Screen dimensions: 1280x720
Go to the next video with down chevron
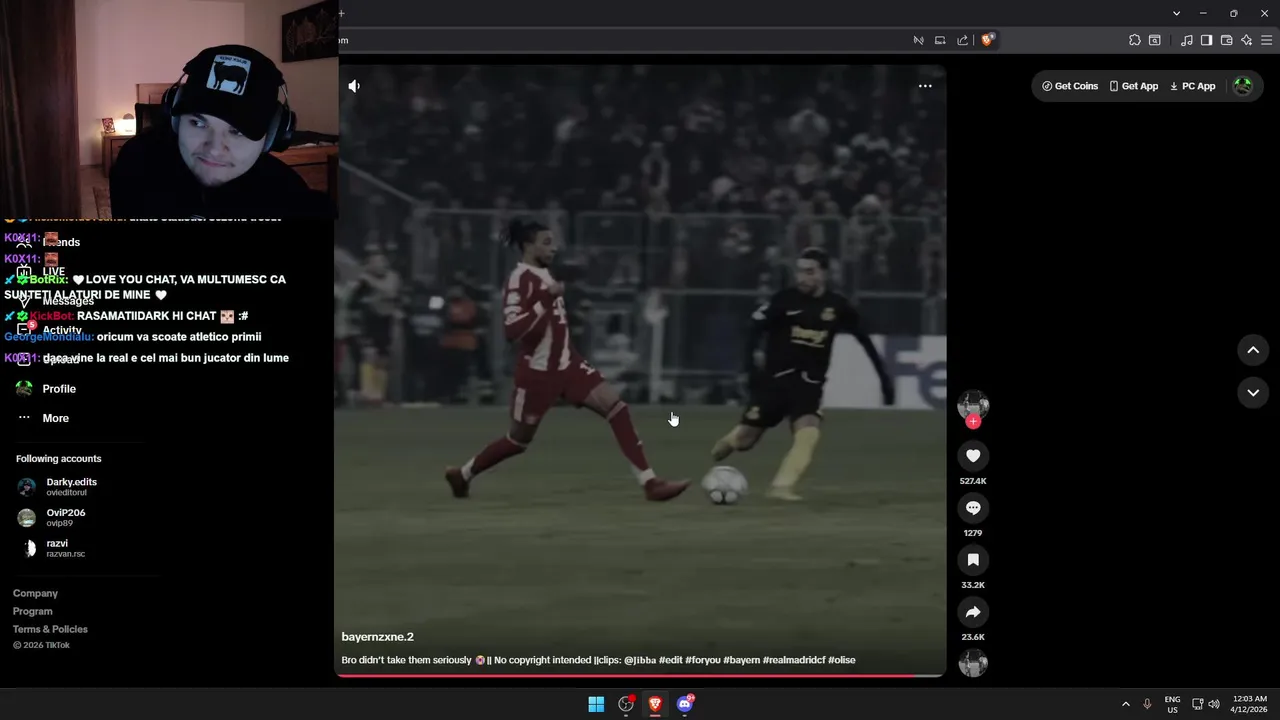coord(1253,393)
